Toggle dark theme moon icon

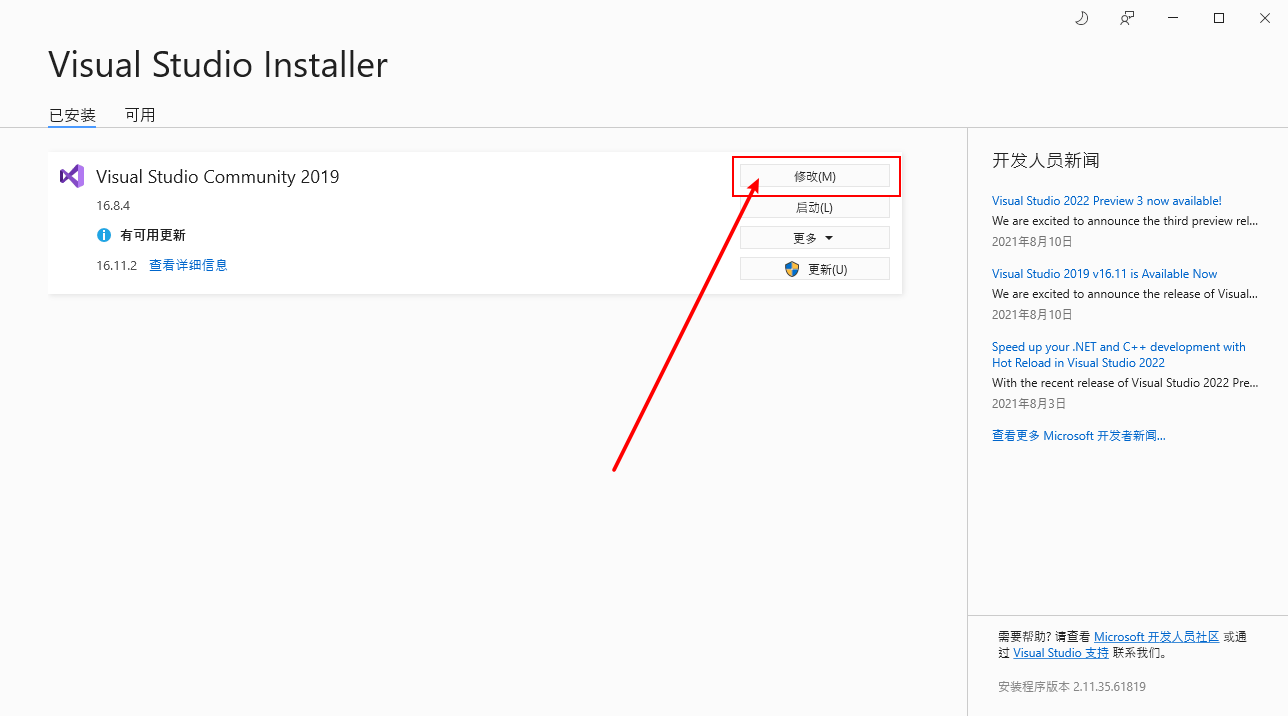coord(1081,18)
